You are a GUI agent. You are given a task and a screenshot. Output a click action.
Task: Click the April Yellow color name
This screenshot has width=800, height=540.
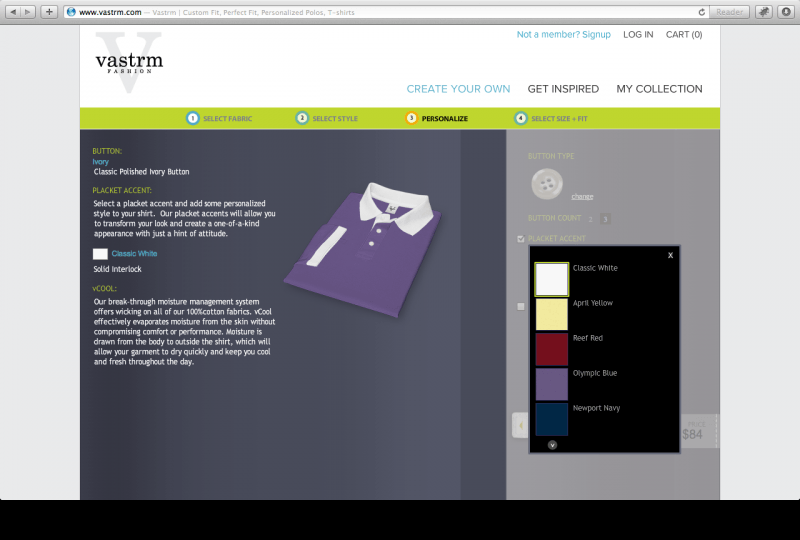point(593,303)
